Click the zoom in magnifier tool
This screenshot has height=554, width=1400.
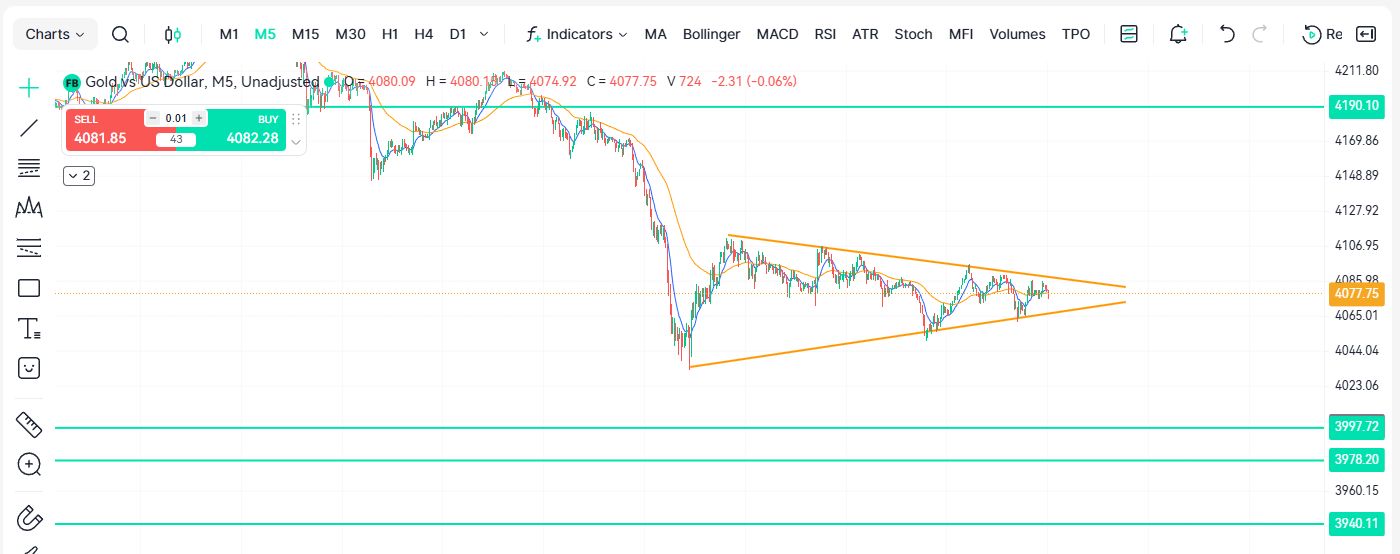coord(29,464)
